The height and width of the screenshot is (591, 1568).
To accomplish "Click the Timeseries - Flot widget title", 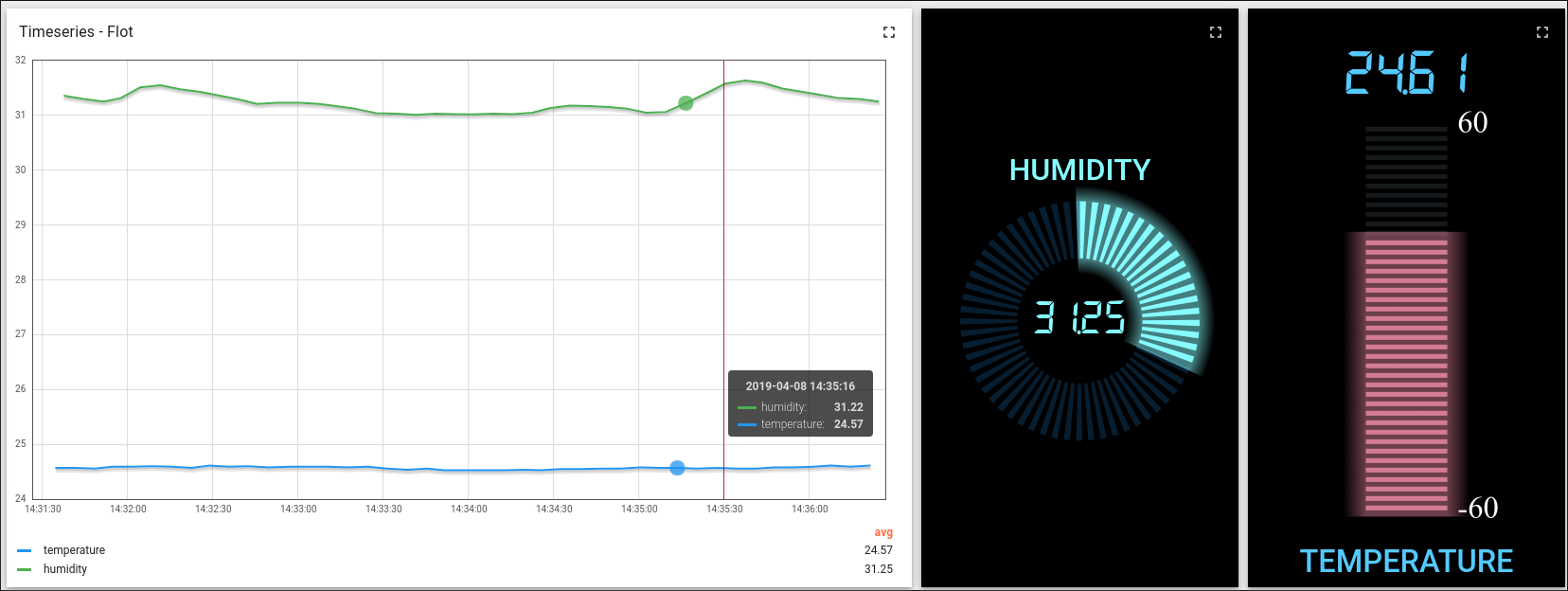I will [x=76, y=31].
